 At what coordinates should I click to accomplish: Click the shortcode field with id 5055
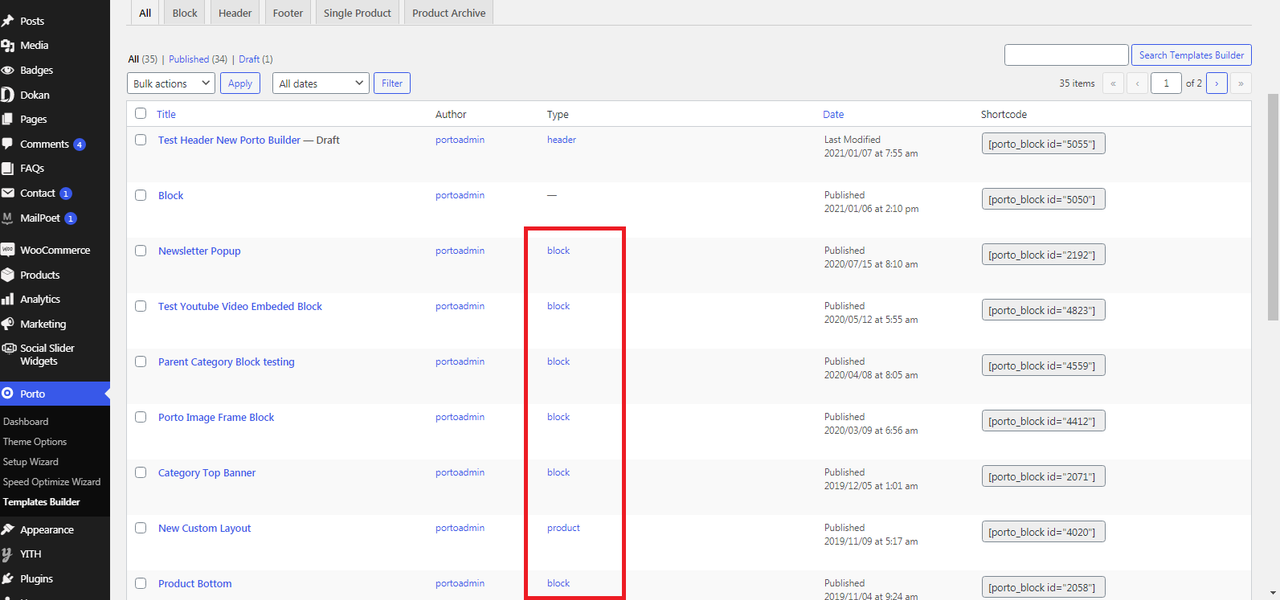click(x=1042, y=144)
